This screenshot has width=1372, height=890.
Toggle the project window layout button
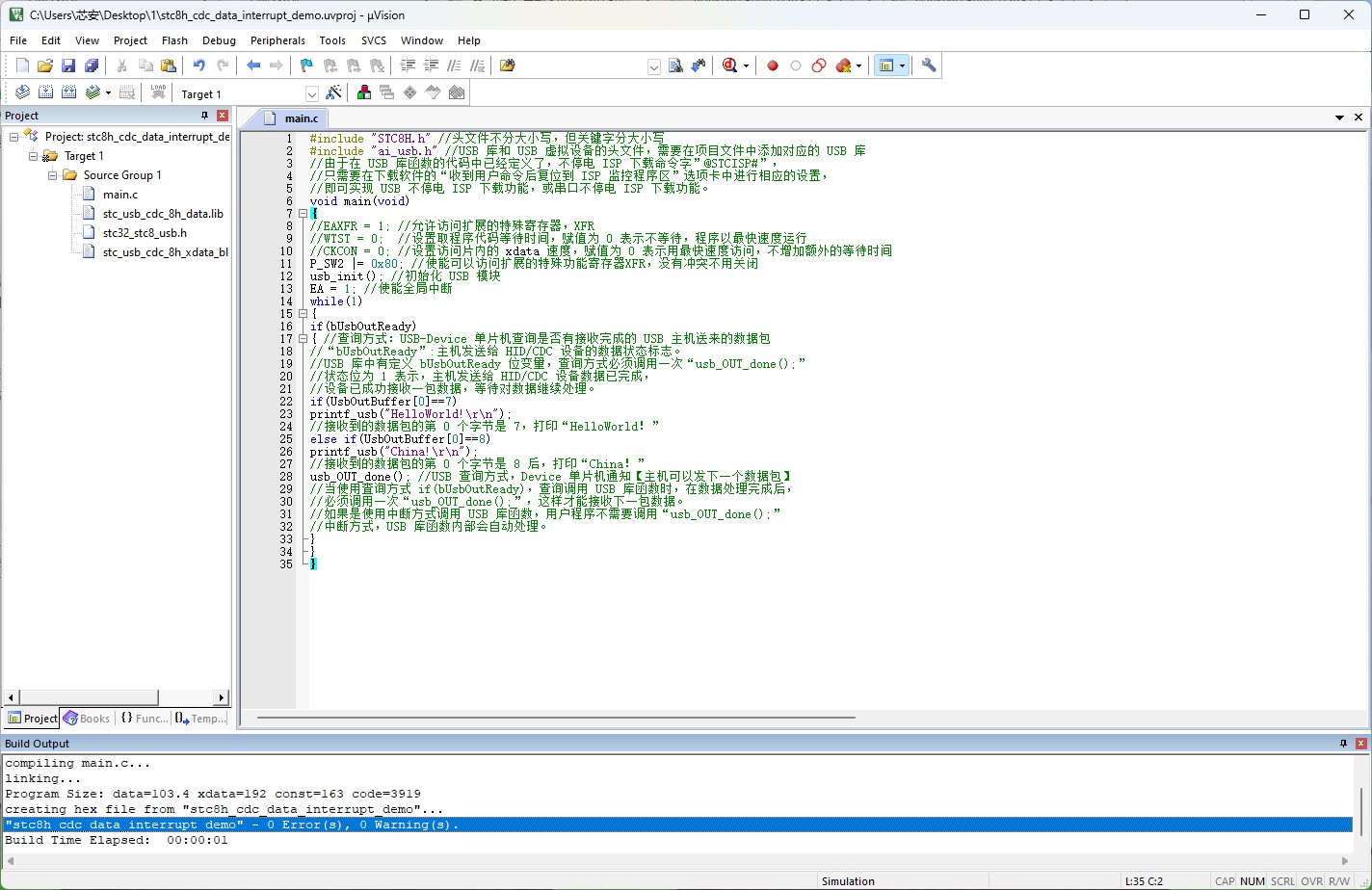pos(885,65)
